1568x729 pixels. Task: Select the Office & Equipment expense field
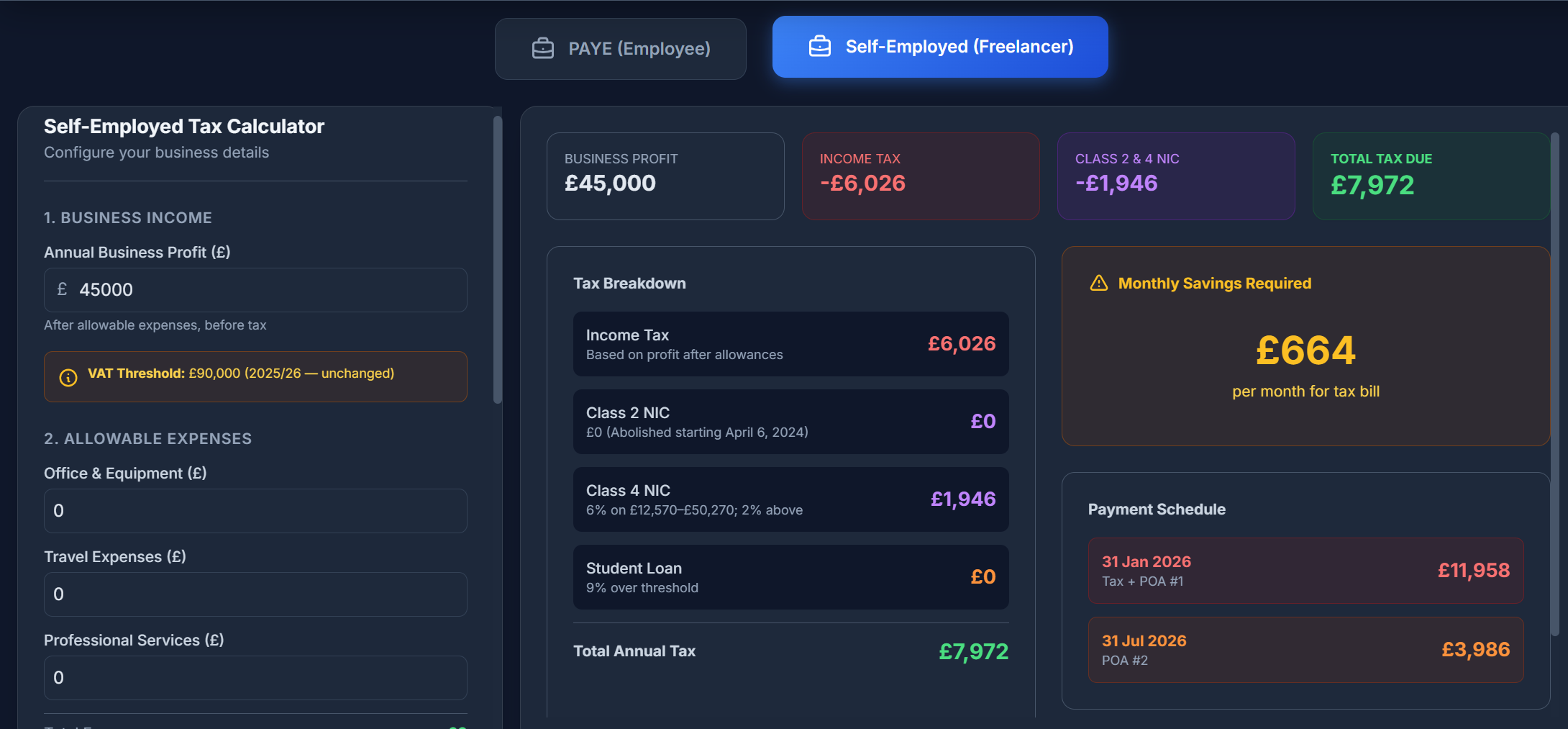point(255,510)
